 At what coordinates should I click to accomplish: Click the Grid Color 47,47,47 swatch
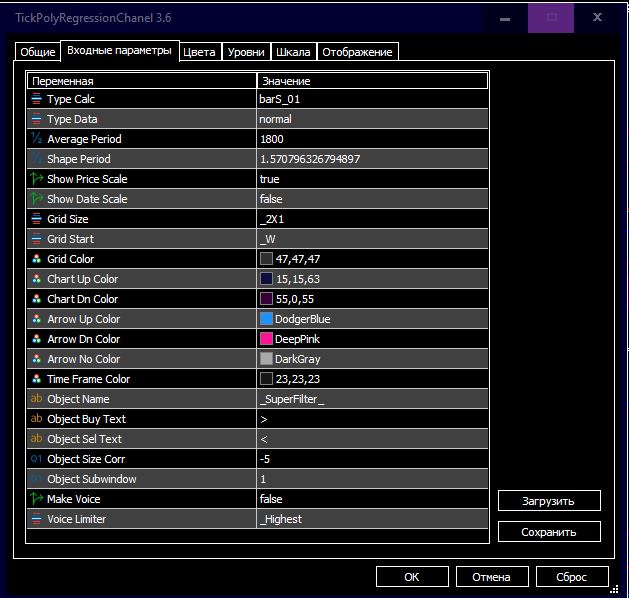(266, 259)
